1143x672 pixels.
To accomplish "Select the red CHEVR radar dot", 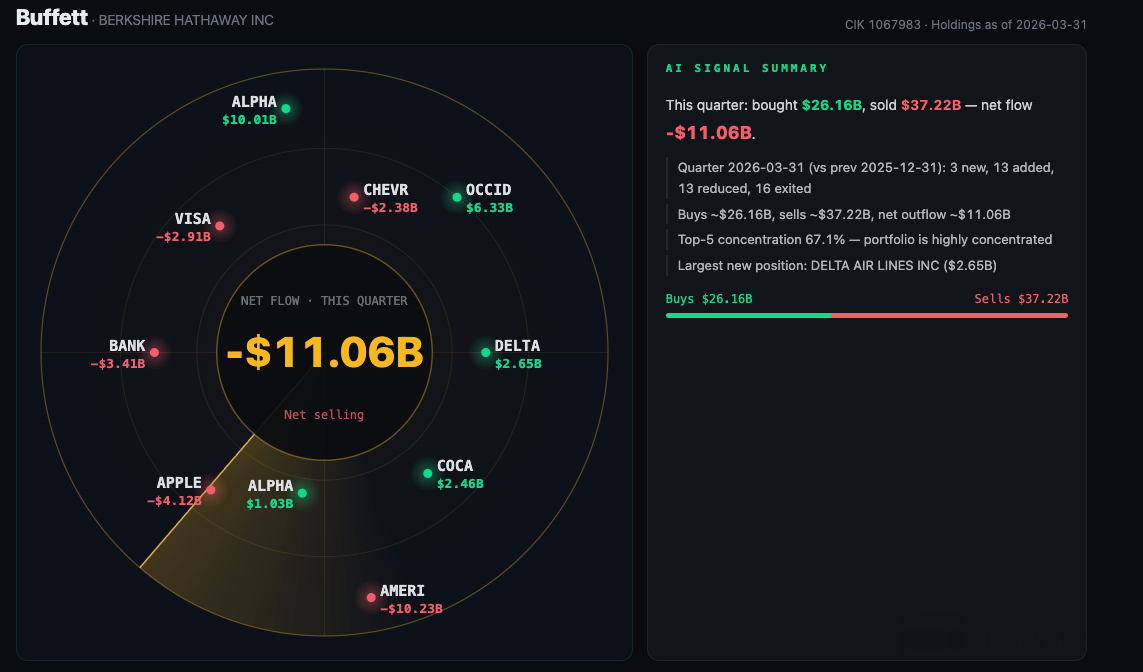I will coord(354,197).
